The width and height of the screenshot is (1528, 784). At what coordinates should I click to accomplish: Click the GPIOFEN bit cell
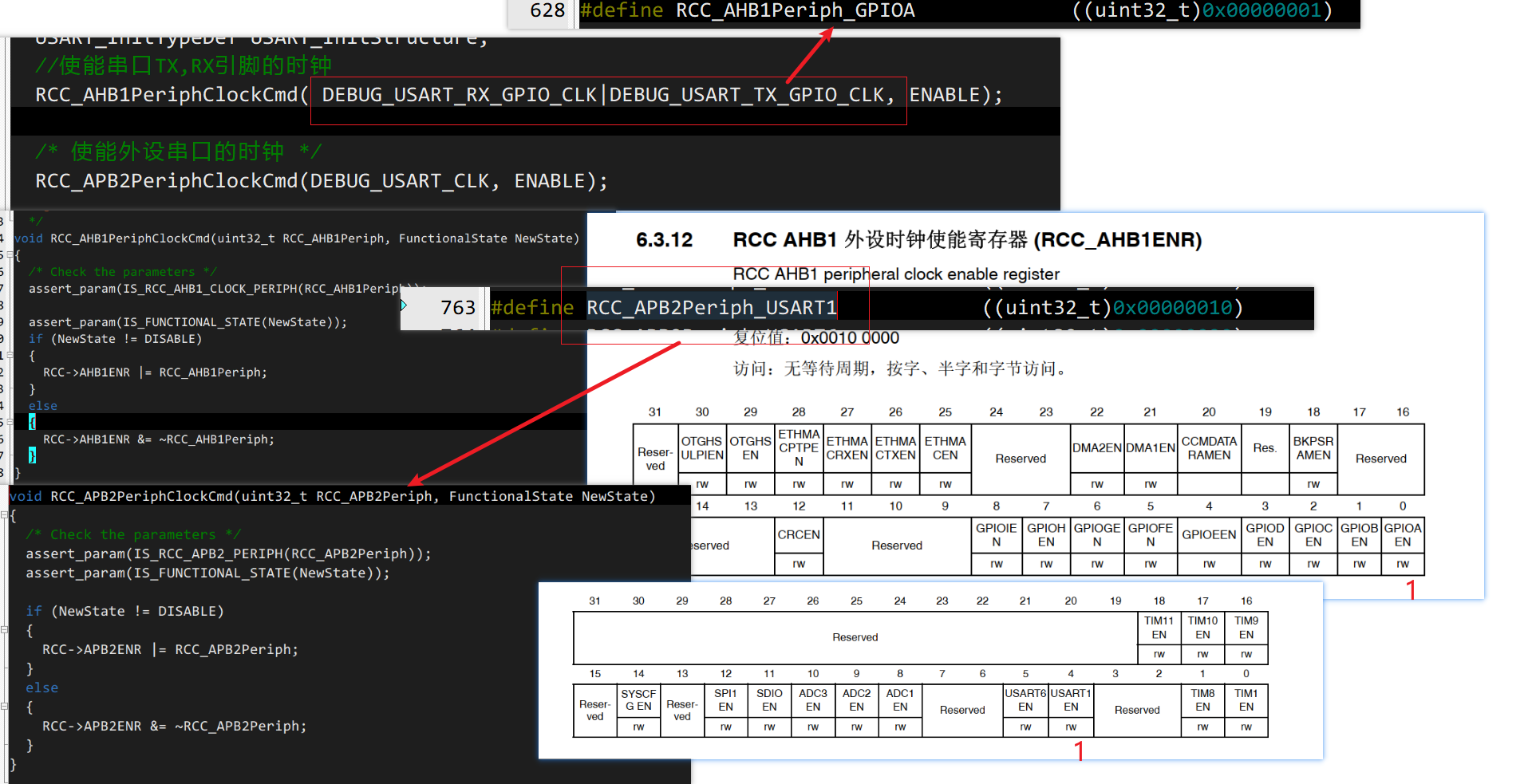point(1151,535)
